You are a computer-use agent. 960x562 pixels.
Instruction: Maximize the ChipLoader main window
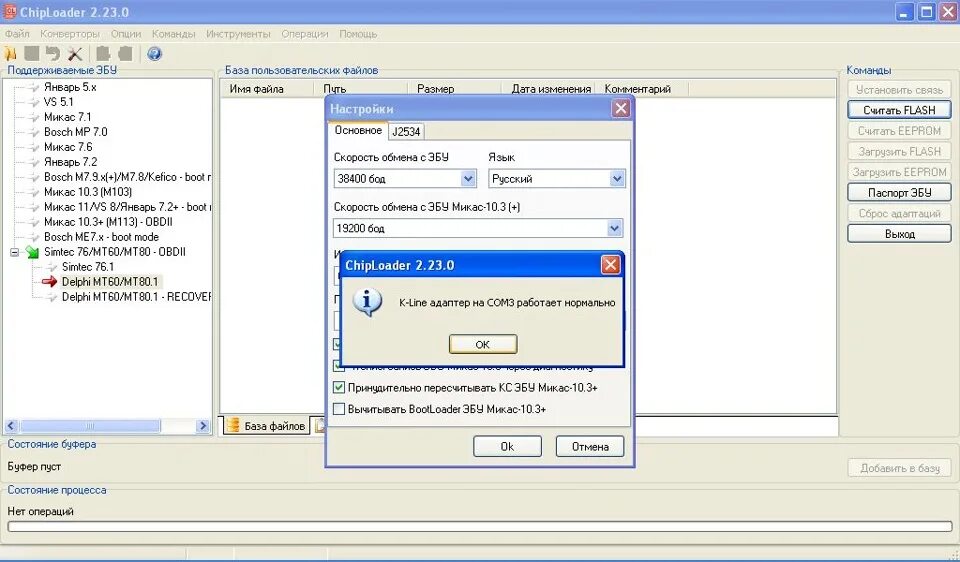click(x=927, y=12)
